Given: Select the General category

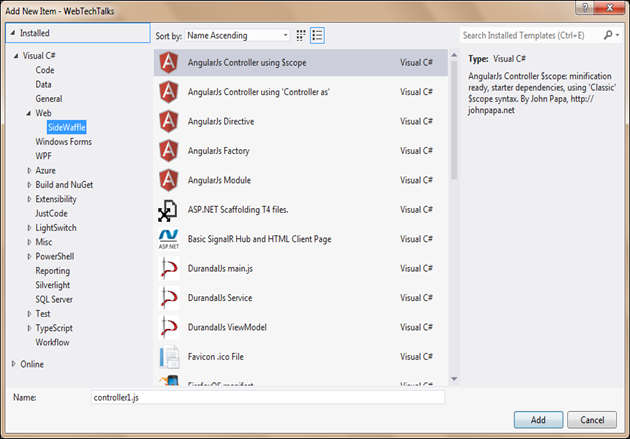Looking at the screenshot, I should pyautogui.click(x=49, y=99).
